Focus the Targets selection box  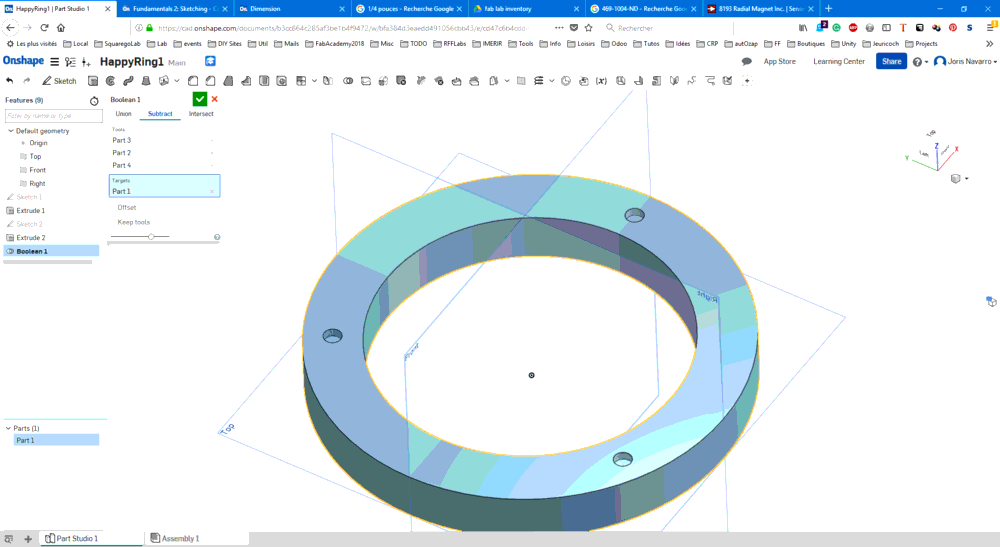tap(165, 186)
